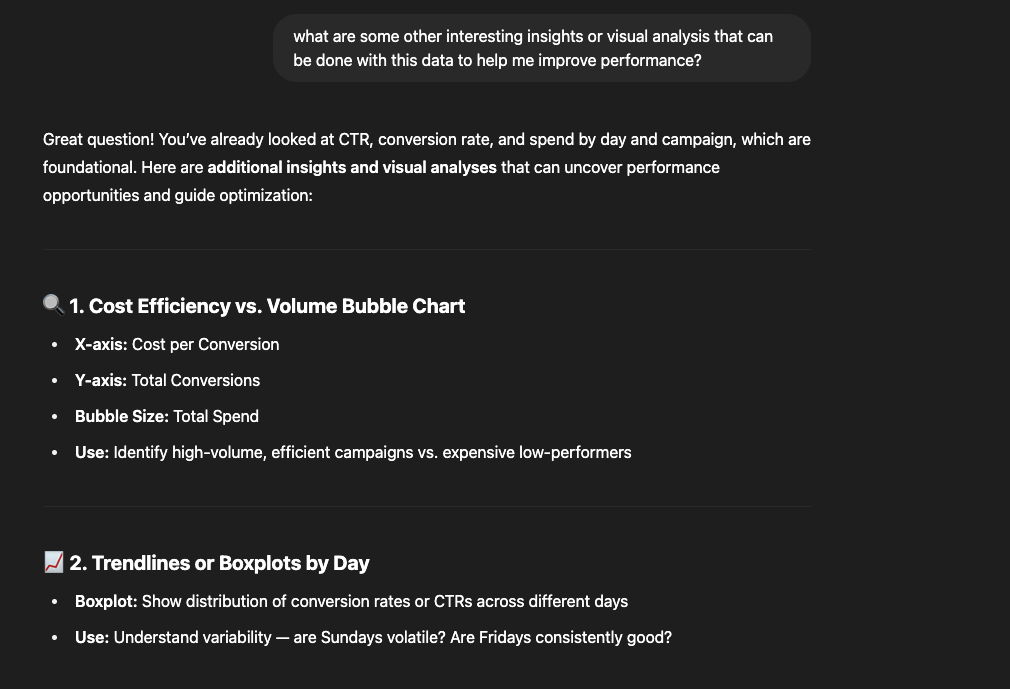The height and width of the screenshot is (689, 1010).
Task: Click the divider line above section 1
Action: [x=426, y=249]
